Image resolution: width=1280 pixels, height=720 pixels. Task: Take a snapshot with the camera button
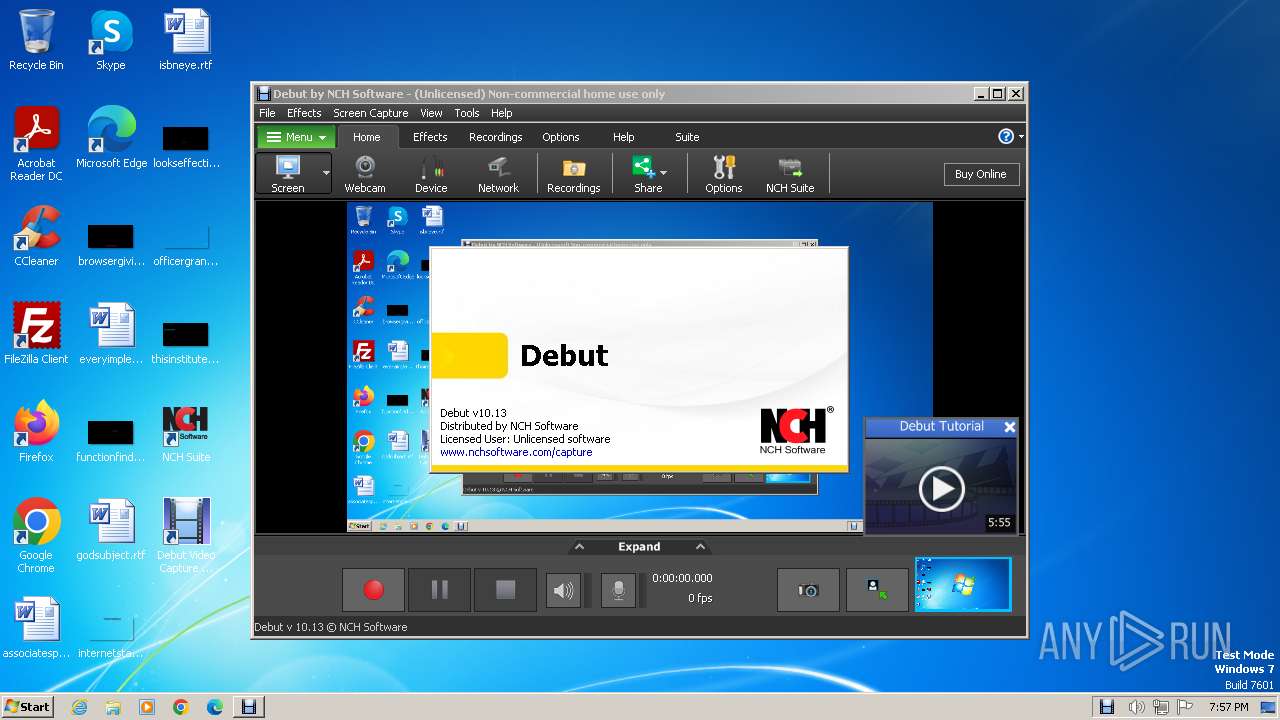(x=808, y=590)
